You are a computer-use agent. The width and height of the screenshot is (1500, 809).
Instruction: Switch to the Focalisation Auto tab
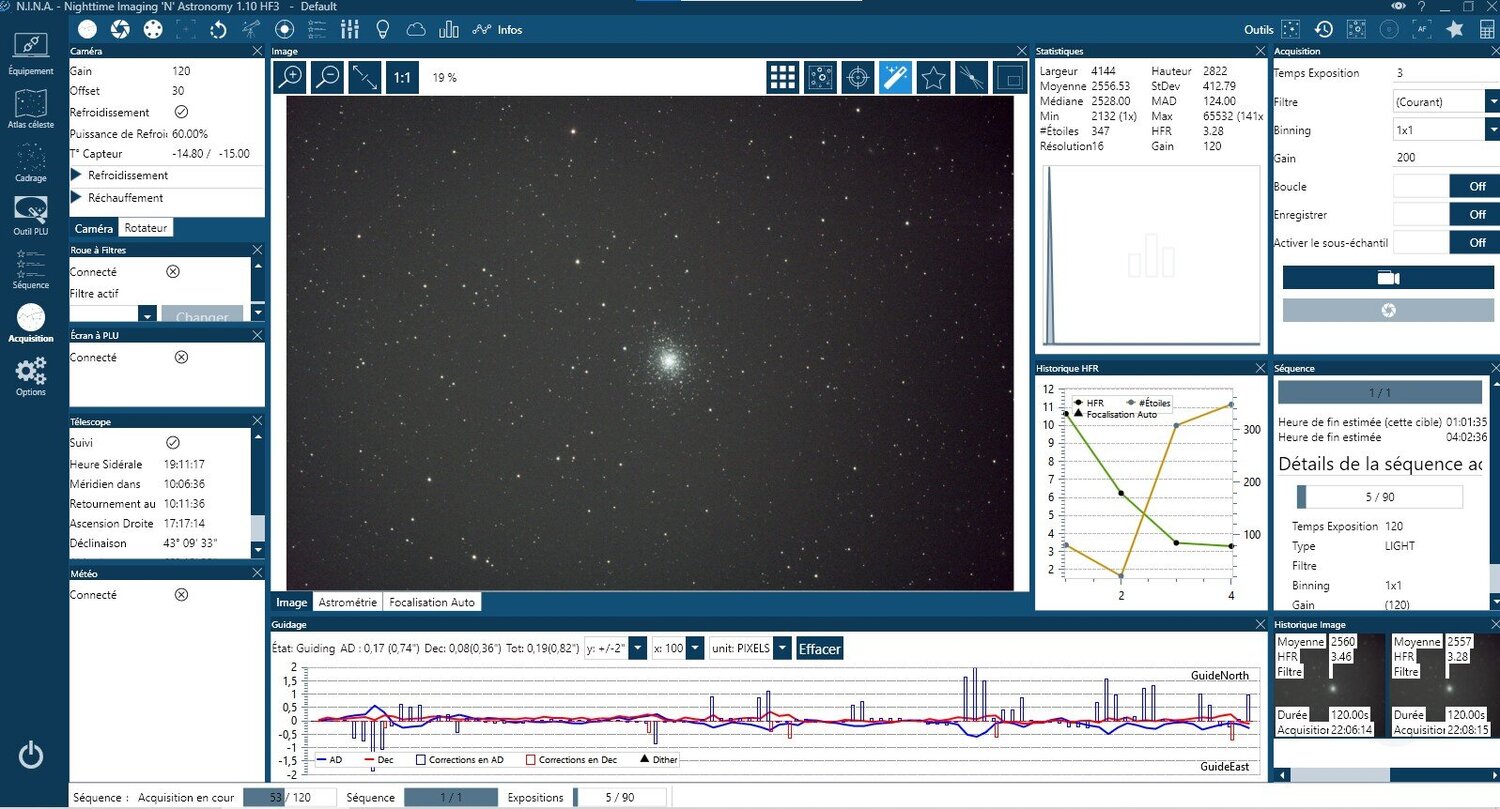(x=432, y=602)
